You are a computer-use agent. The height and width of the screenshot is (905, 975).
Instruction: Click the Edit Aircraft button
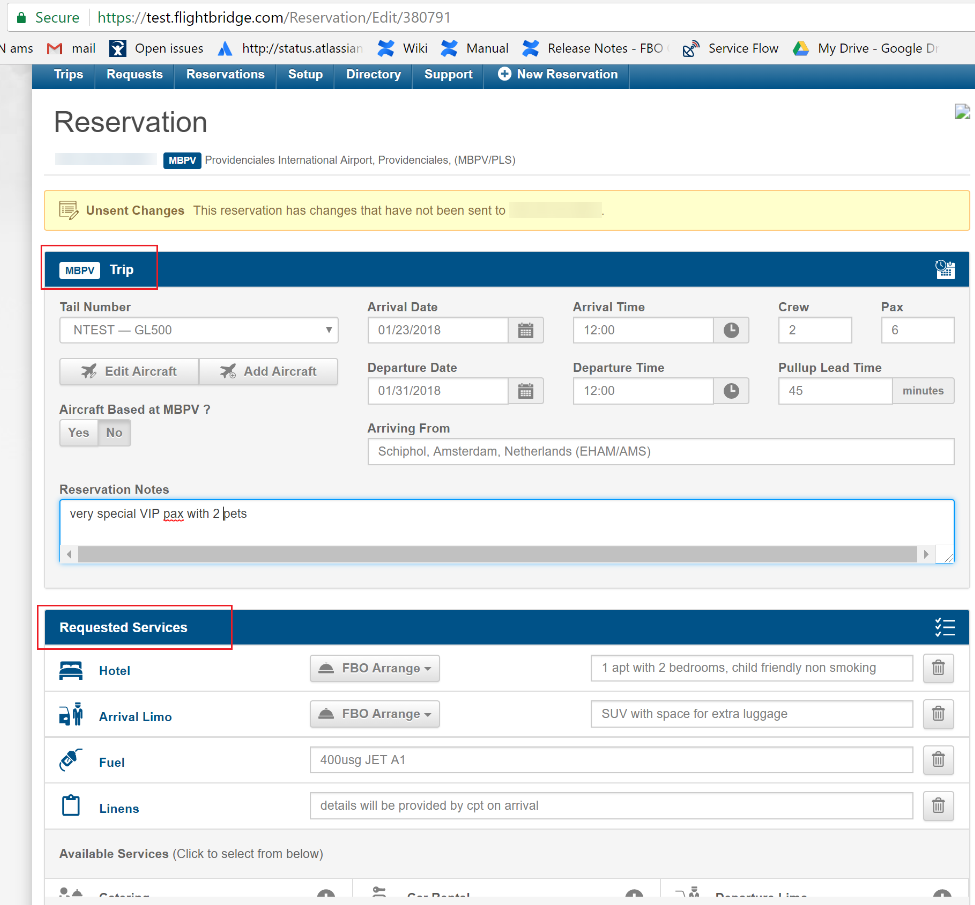(128, 371)
